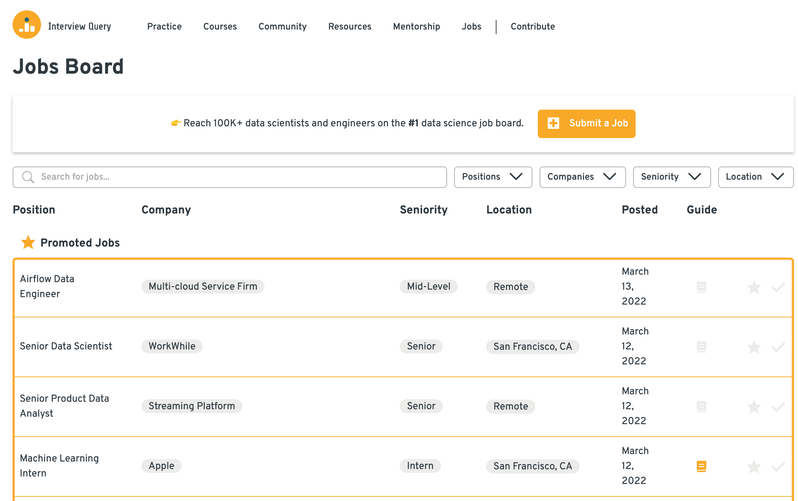Image resolution: width=798 pixels, height=501 pixels.
Task: Star the Senior Data Scientist job
Action: click(754, 347)
